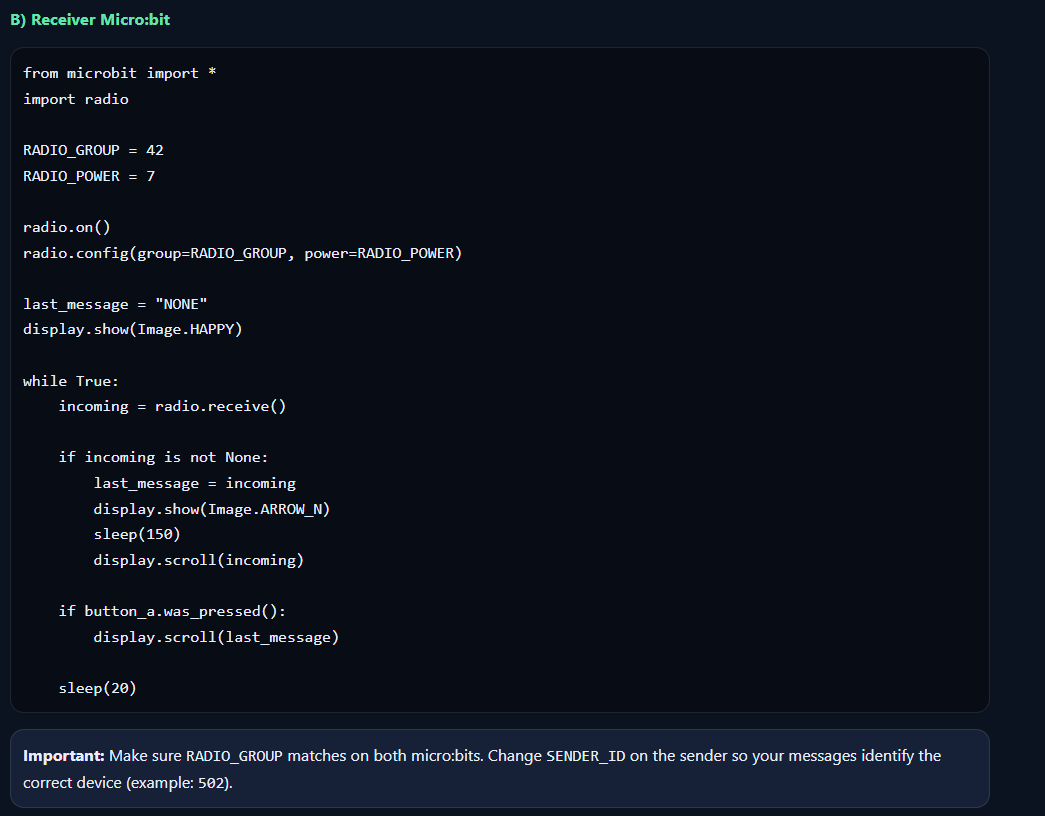Click the "RADIO_POWER = 7" assignment line
This screenshot has width=1045, height=816.
coord(89,176)
